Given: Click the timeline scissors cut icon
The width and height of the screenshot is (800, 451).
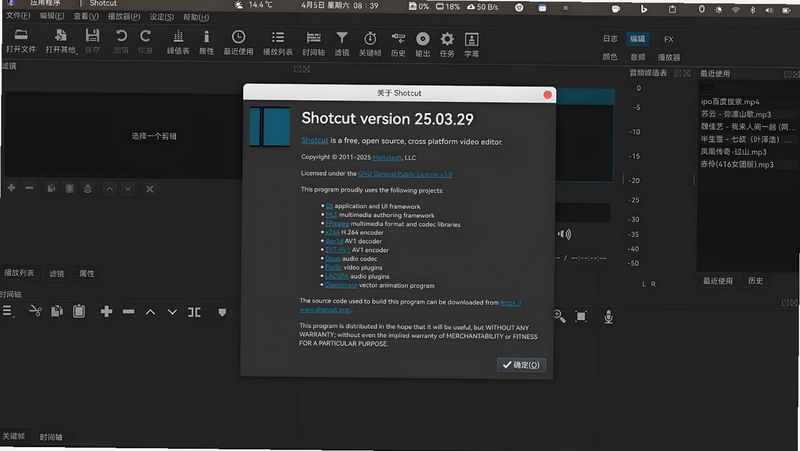Looking at the screenshot, I should pos(35,311).
